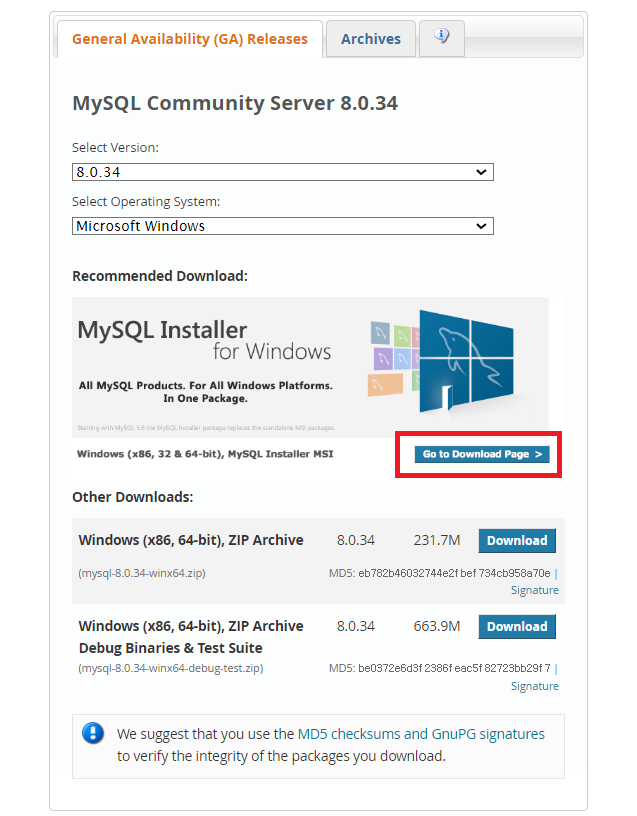Click the Other Downloads heading
This screenshot has width=637, height=816.
point(133,497)
